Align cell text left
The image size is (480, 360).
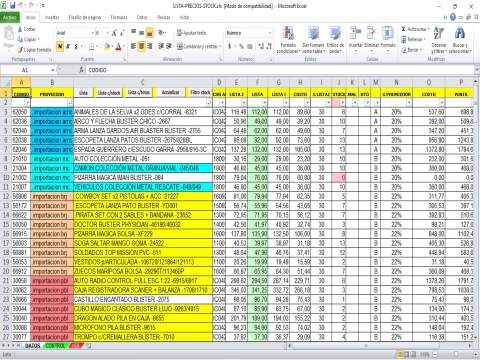[x=133, y=46]
